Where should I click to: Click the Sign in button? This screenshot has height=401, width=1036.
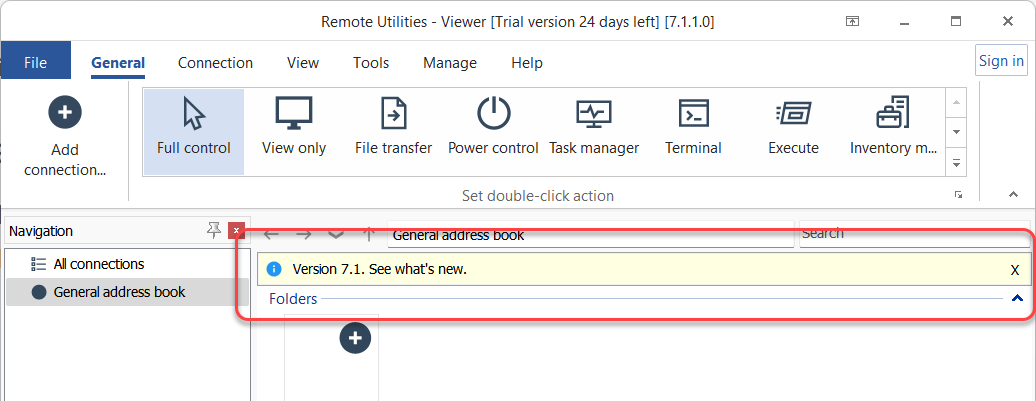pos(1001,61)
